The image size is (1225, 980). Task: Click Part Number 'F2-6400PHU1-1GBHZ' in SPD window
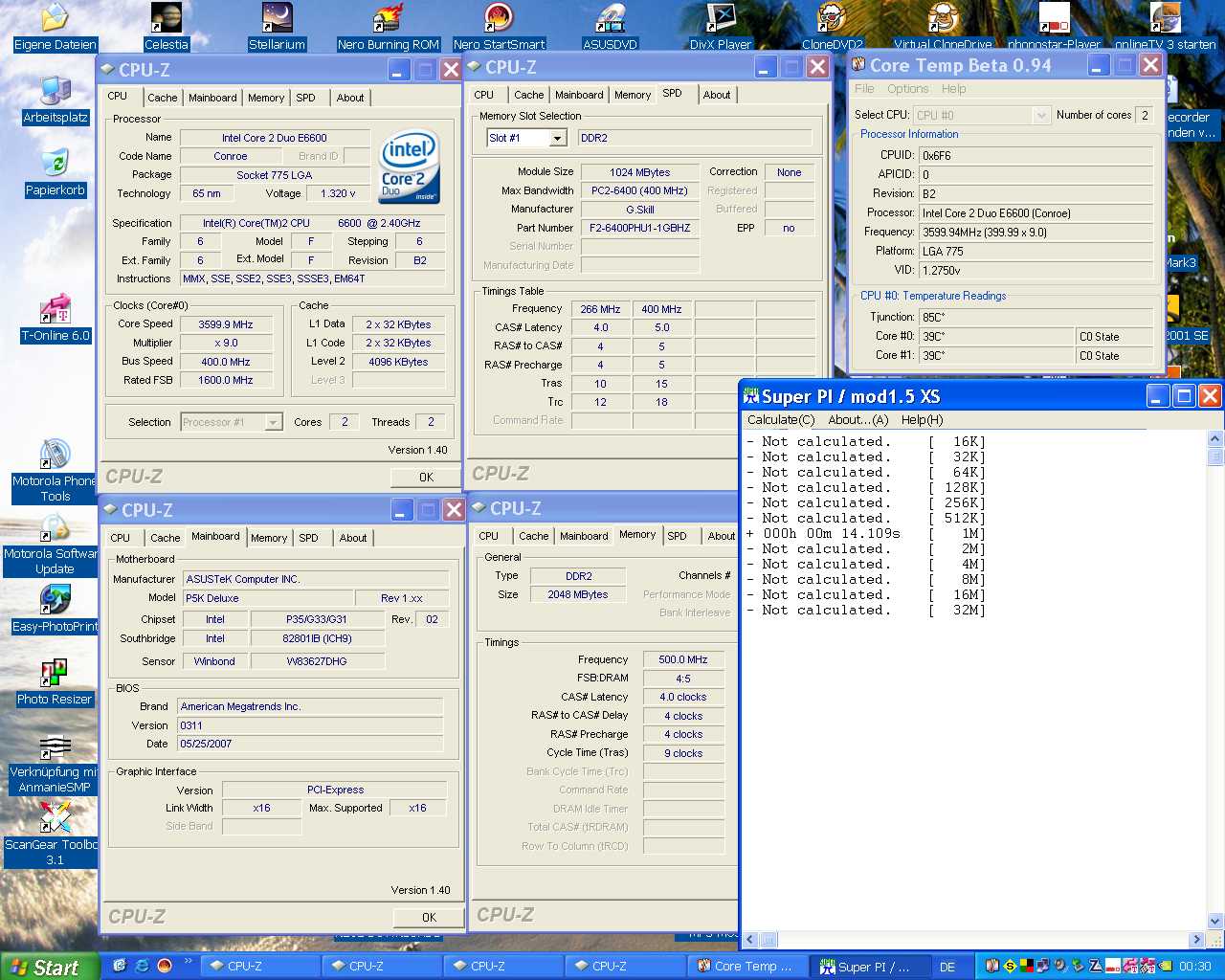(x=640, y=228)
